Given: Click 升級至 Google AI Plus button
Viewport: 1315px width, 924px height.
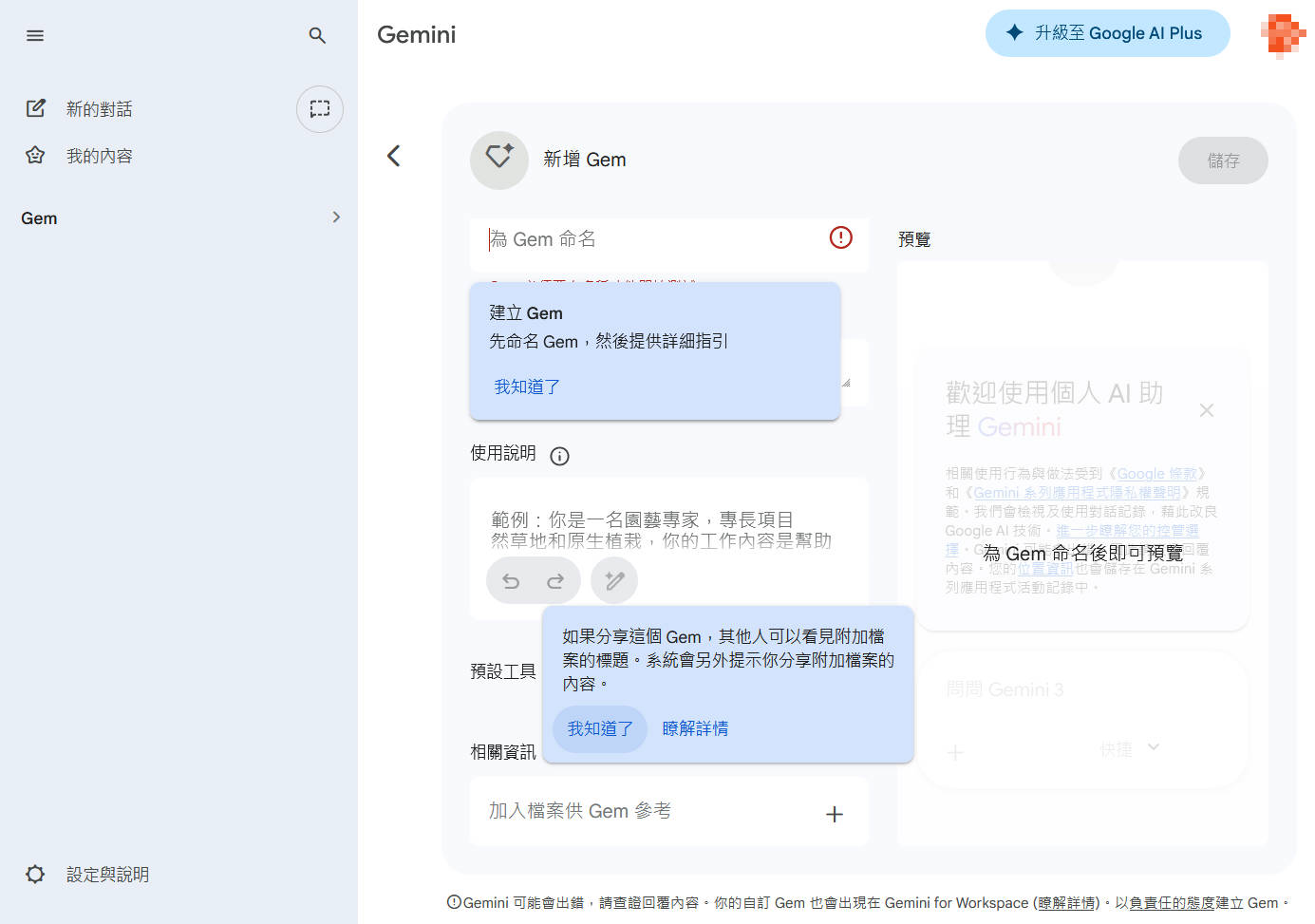Looking at the screenshot, I should 1107,33.
